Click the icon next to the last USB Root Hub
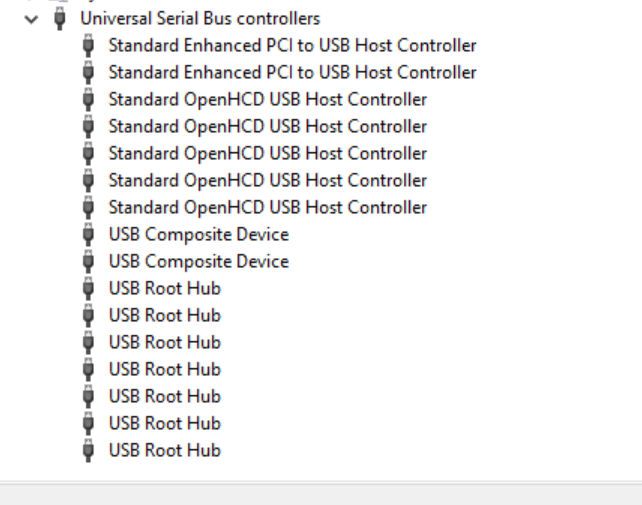Viewport: 642px width, 505px height. pos(88,450)
